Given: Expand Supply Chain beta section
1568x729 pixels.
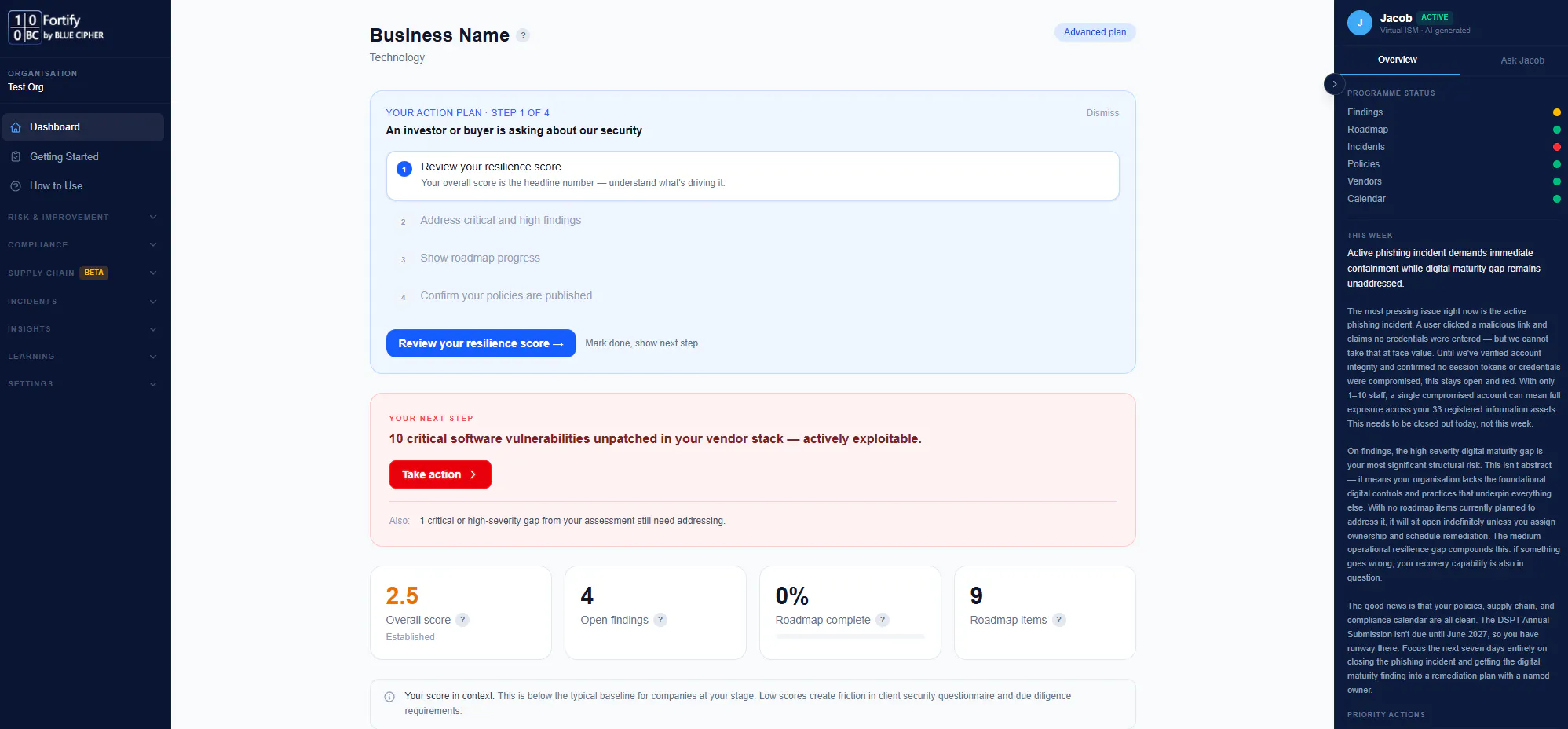Looking at the screenshot, I should tap(82, 273).
